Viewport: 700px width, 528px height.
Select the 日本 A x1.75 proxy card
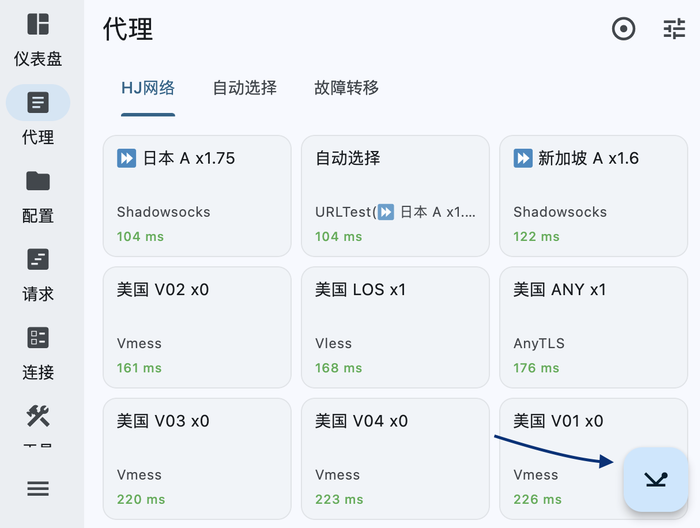point(197,195)
